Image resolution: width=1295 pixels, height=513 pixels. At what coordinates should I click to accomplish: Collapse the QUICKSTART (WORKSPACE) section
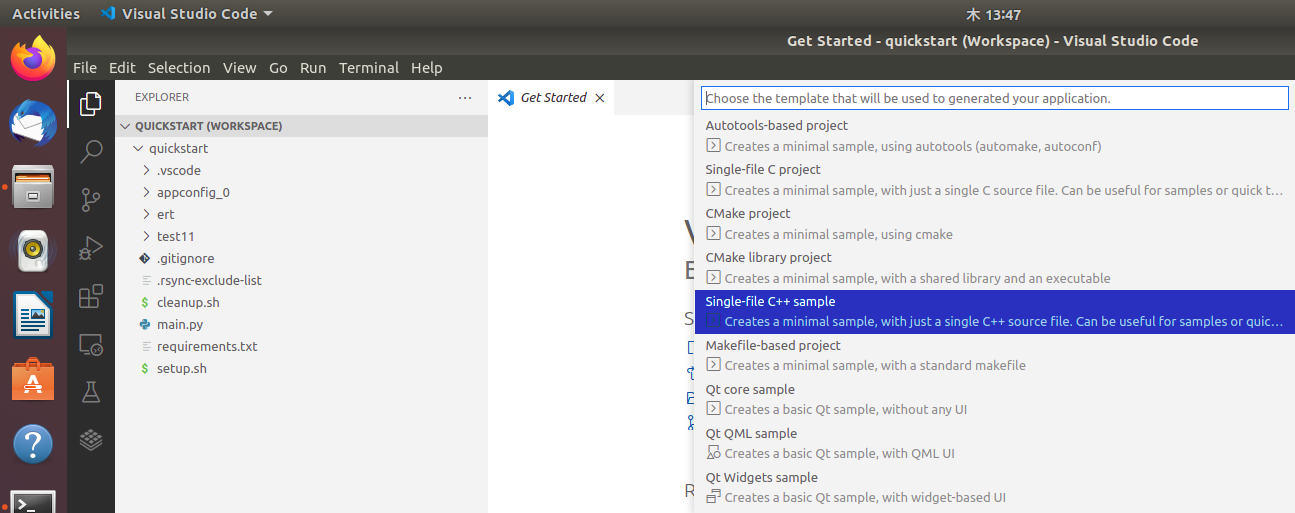coord(301,126)
